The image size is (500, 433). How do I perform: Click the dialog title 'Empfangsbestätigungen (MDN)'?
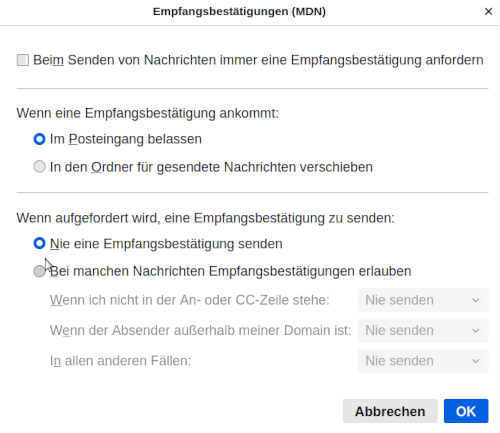(239, 11)
